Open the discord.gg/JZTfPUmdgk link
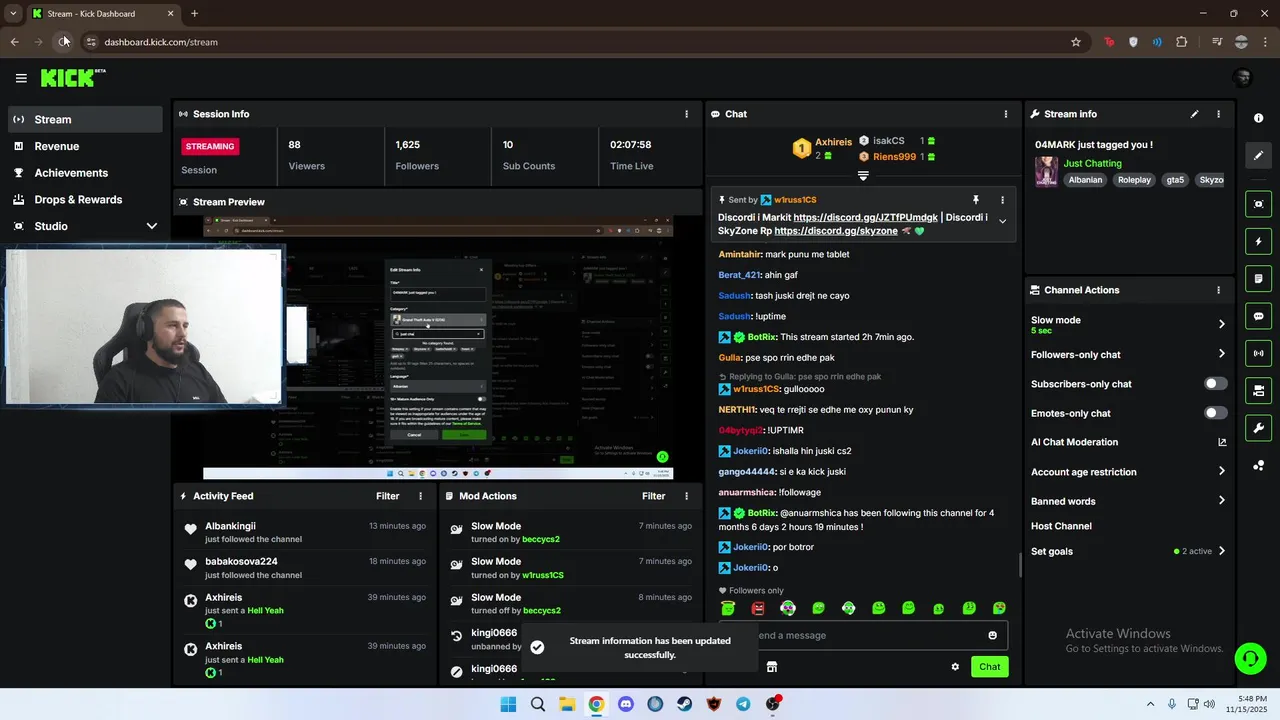Viewport: 1280px width, 720px height. [x=865, y=217]
